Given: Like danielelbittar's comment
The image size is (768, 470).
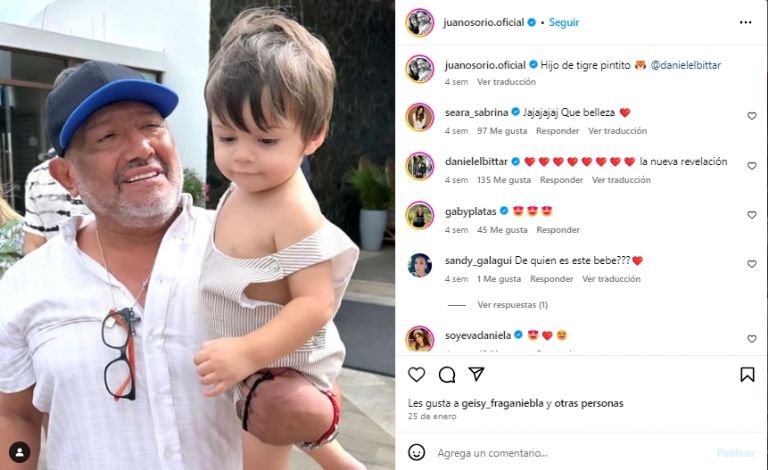Looking at the screenshot, I should (751, 166).
